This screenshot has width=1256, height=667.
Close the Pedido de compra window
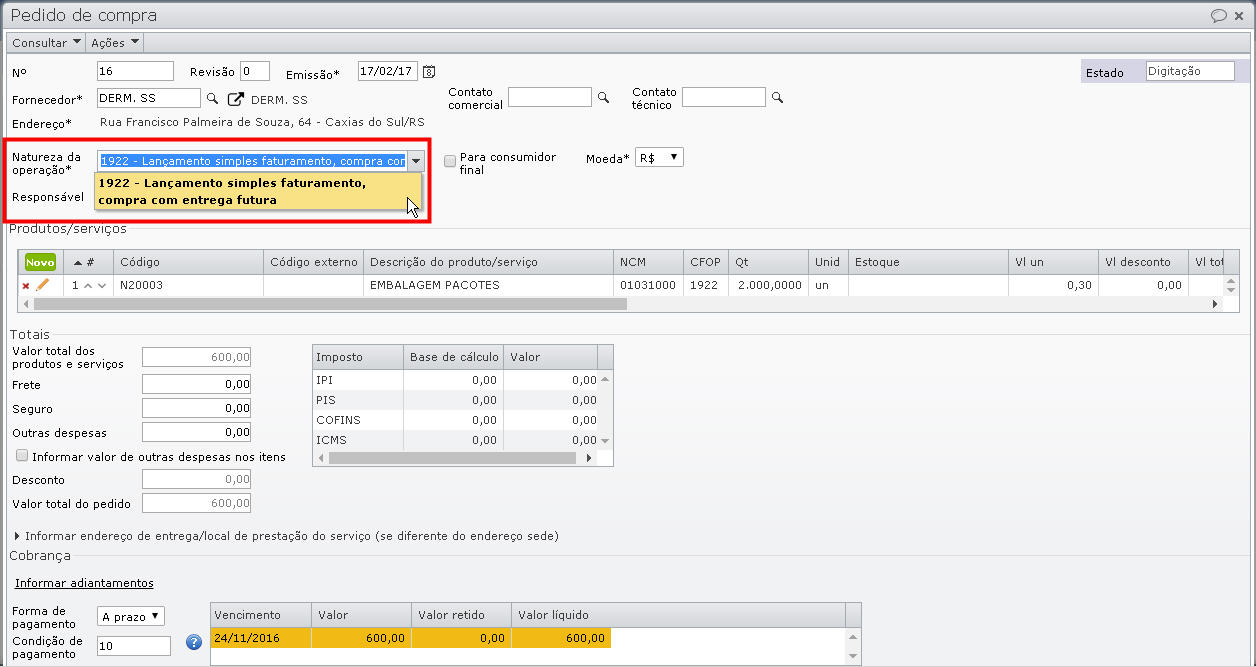pos(1240,16)
